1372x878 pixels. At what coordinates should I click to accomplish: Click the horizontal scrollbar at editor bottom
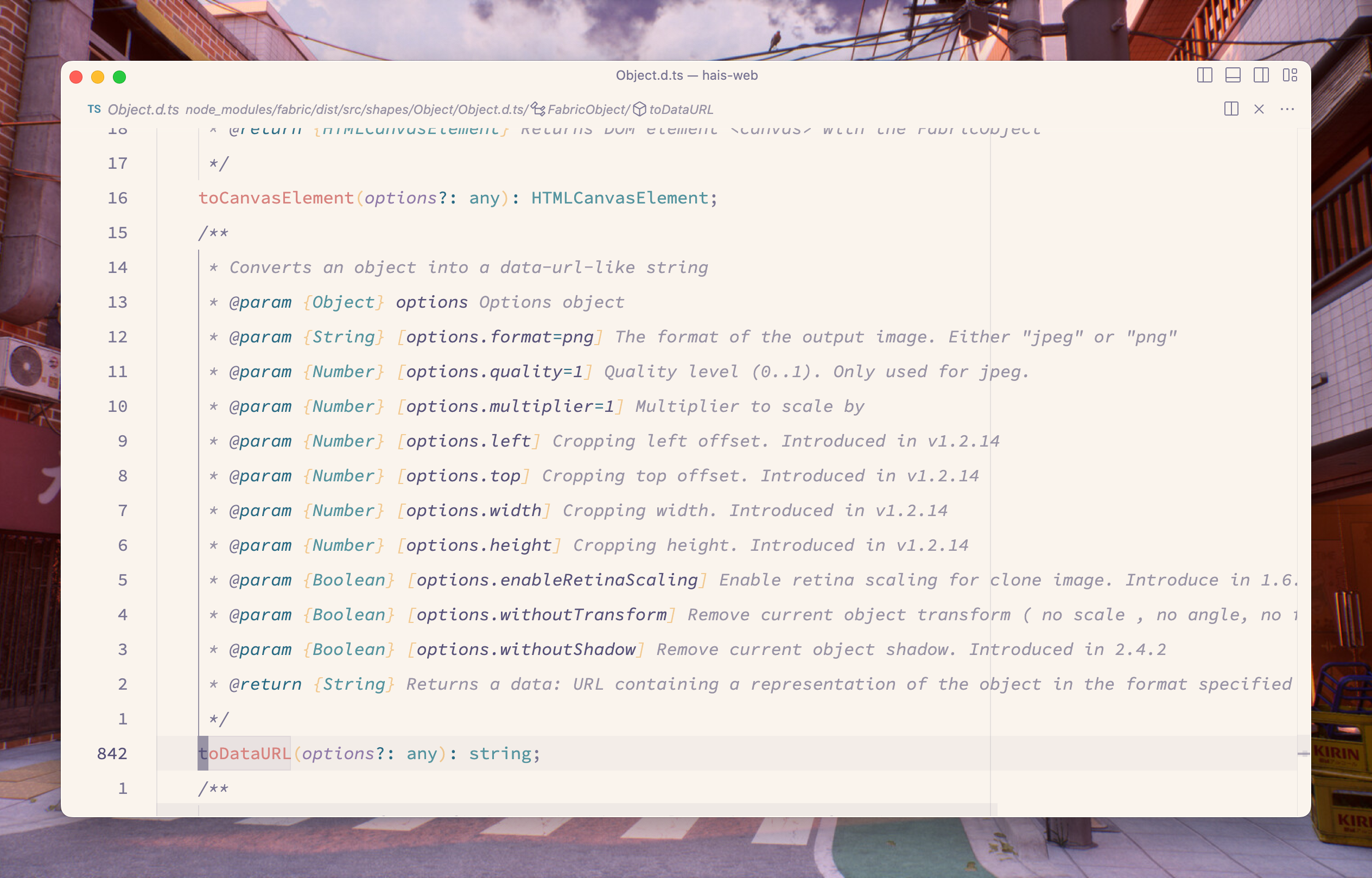(577, 810)
